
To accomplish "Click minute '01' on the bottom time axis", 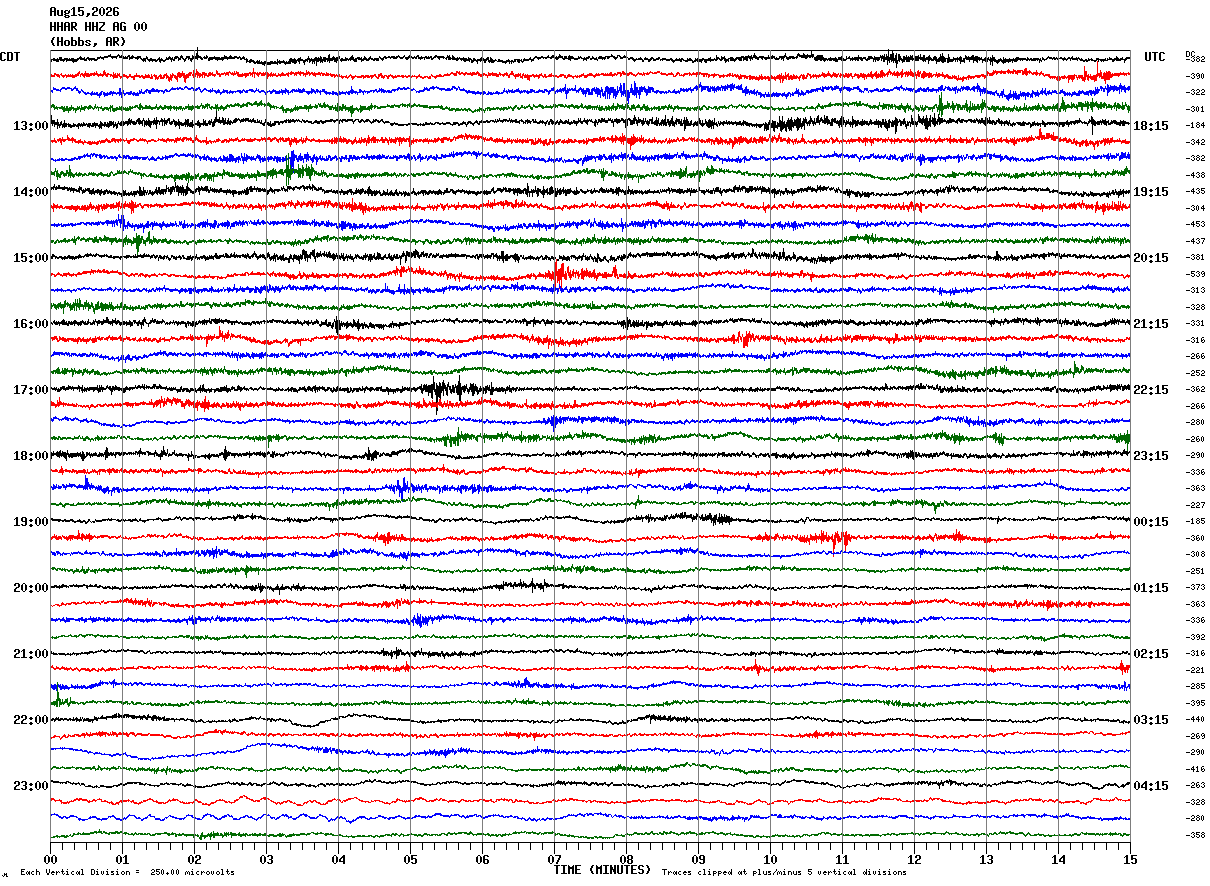I will pos(122,859).
